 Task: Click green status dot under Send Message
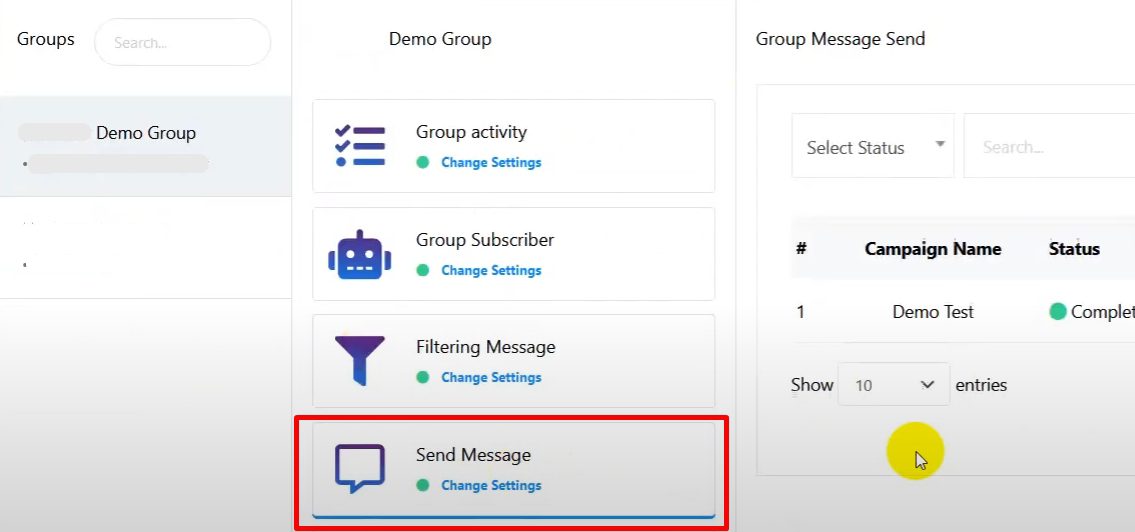423,485
